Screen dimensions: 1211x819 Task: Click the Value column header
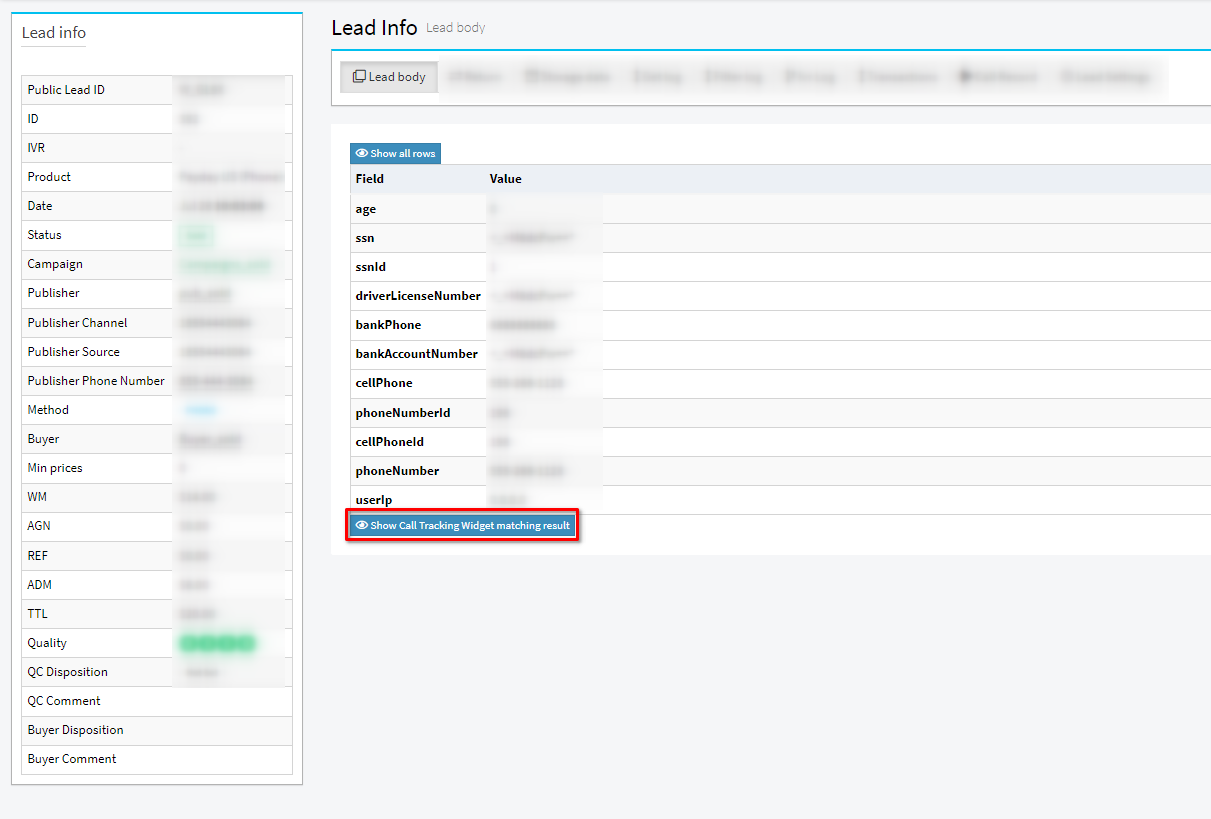(x=505, y=179)
